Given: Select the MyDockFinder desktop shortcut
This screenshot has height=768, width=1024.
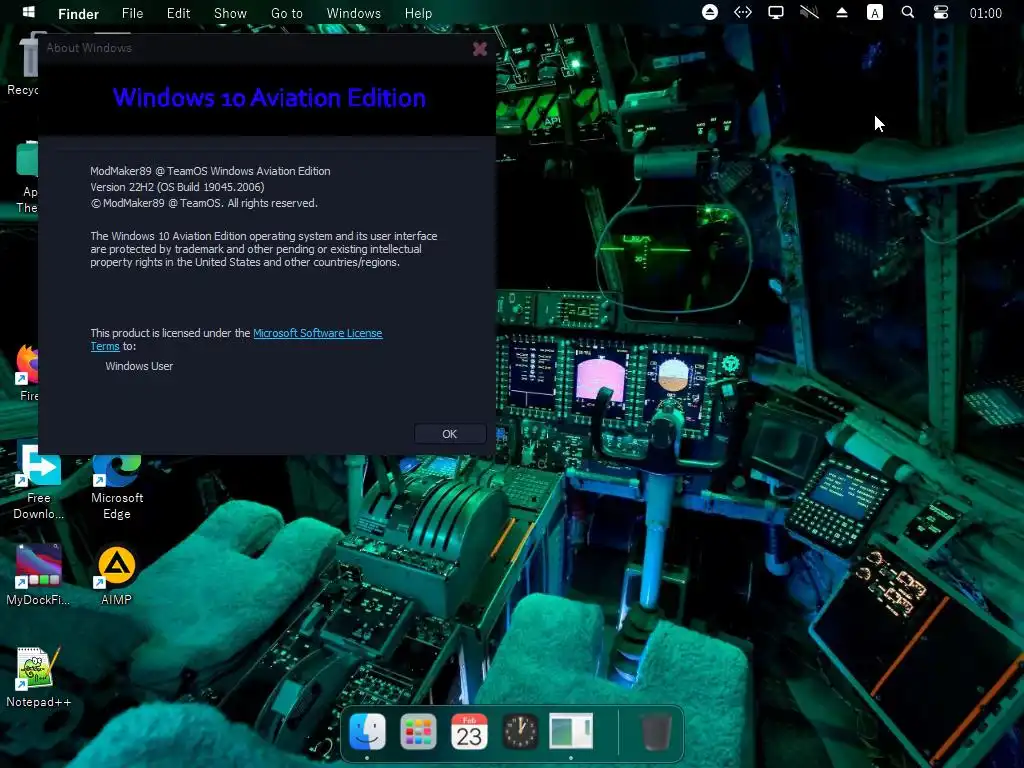Looking at the screenshot, I should click(39, 575).
